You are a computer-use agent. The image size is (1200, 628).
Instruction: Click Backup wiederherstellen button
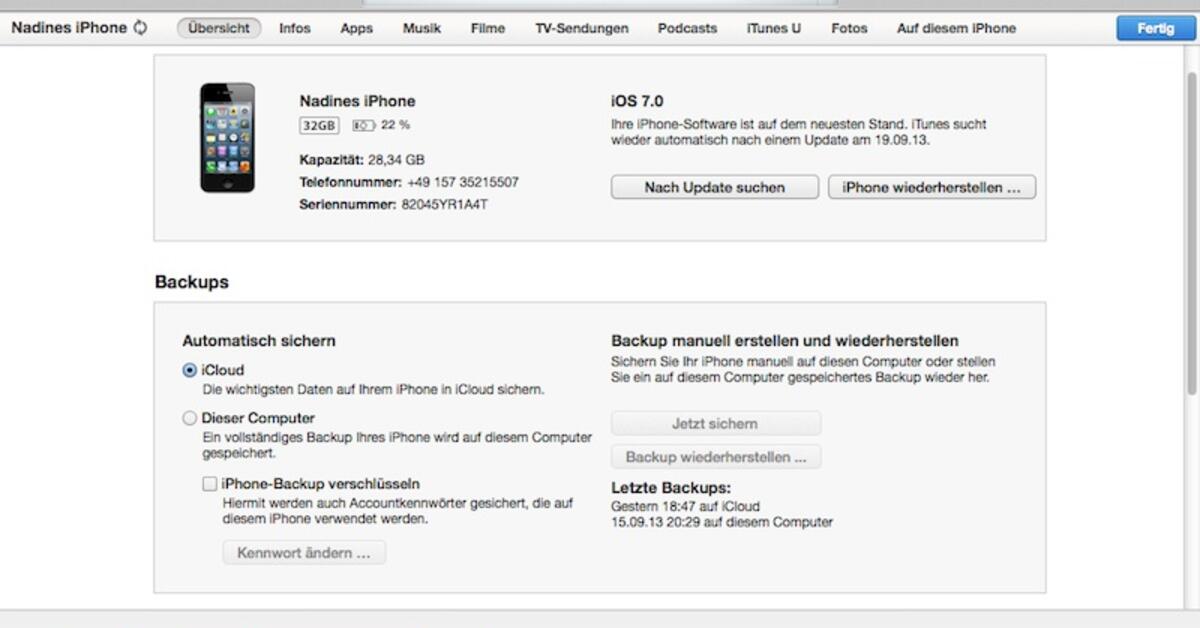coord(716,457)
